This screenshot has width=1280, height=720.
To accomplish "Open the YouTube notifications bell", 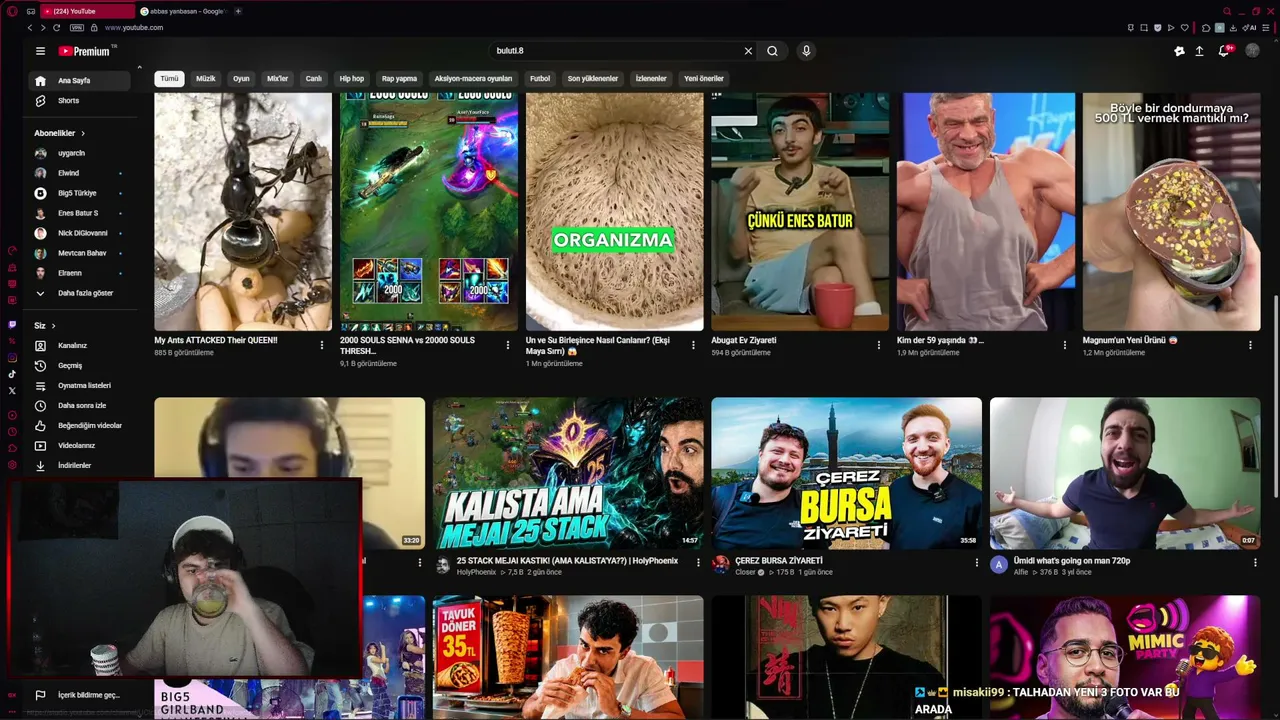I will pyautogui.click(x=1224, y=51).
